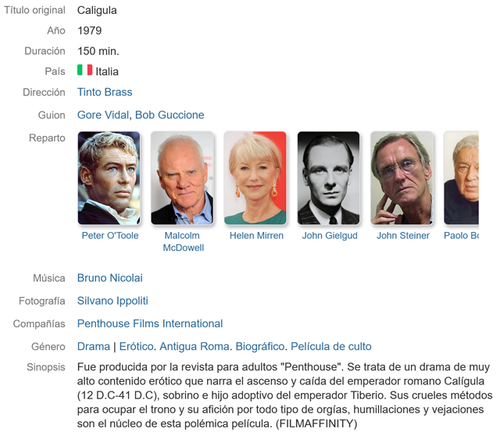Open the Malcolm McDowell name link
500x446 pixels.
tap(183, 242)
